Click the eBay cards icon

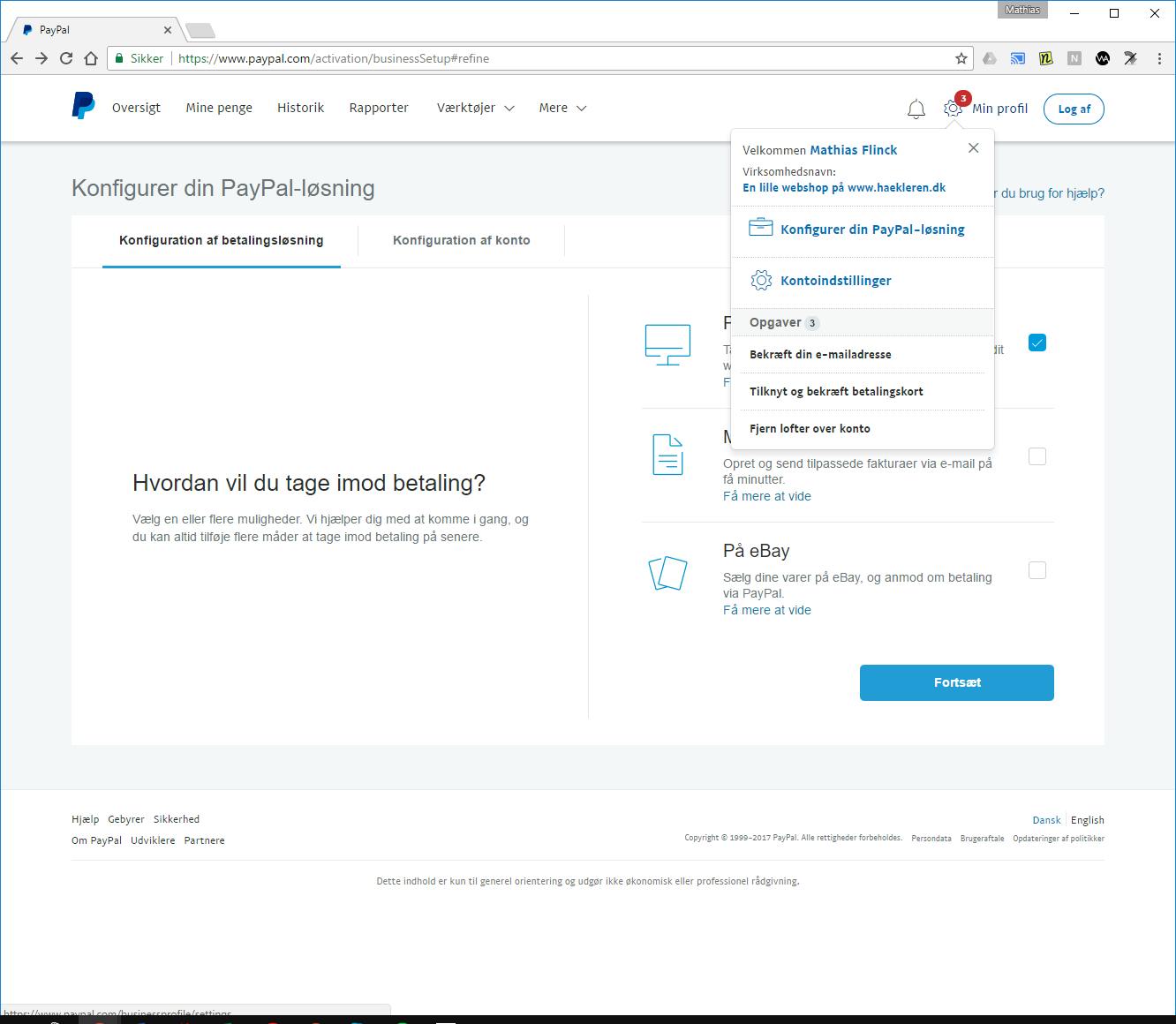coord(667,573)
